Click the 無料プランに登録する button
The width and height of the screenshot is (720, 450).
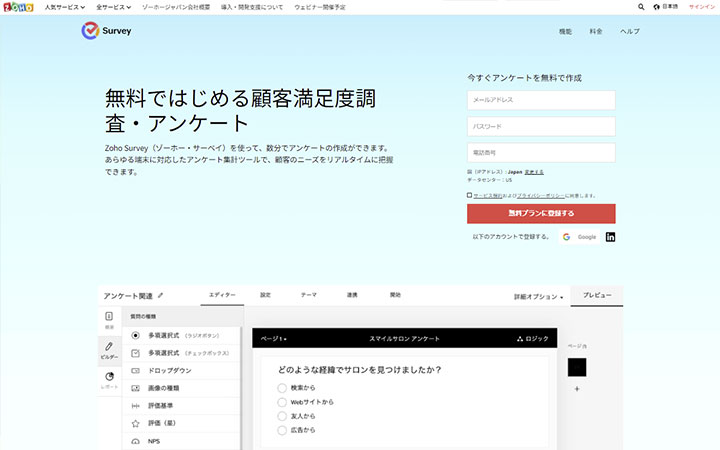(x=541, y=214)
